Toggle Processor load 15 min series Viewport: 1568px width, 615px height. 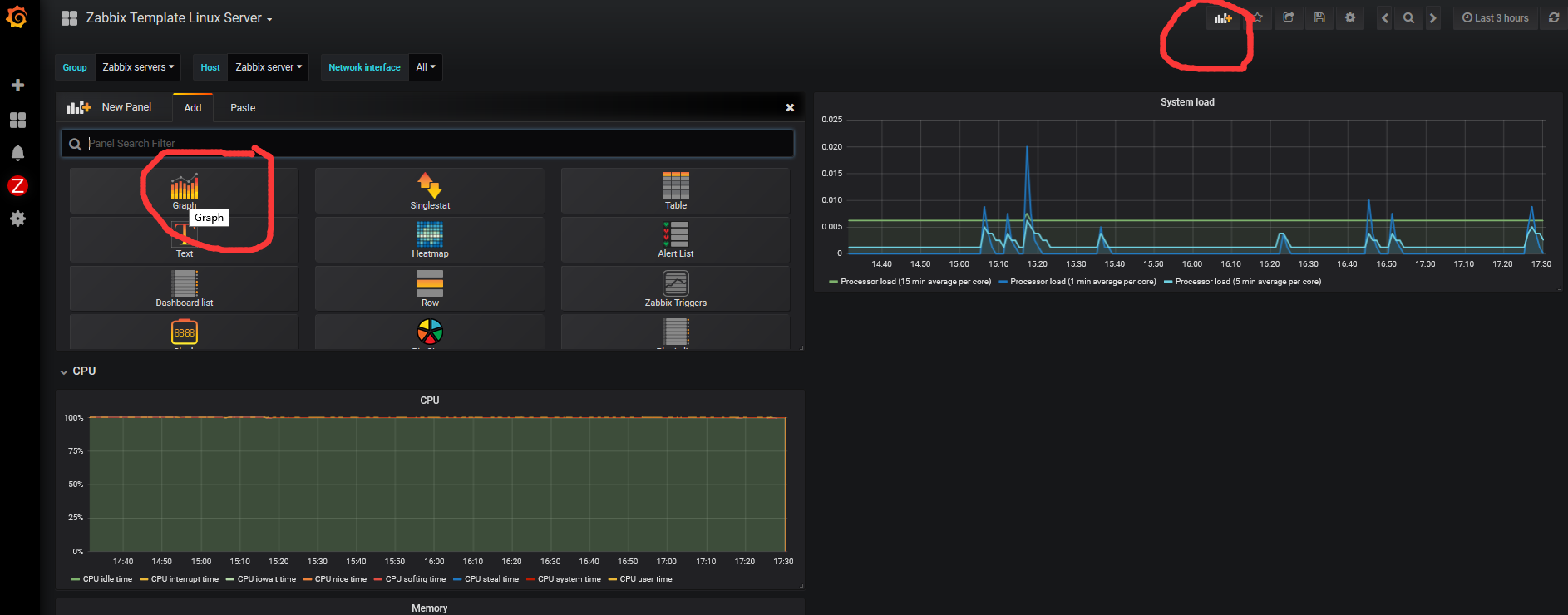click(x=915, y=282)
